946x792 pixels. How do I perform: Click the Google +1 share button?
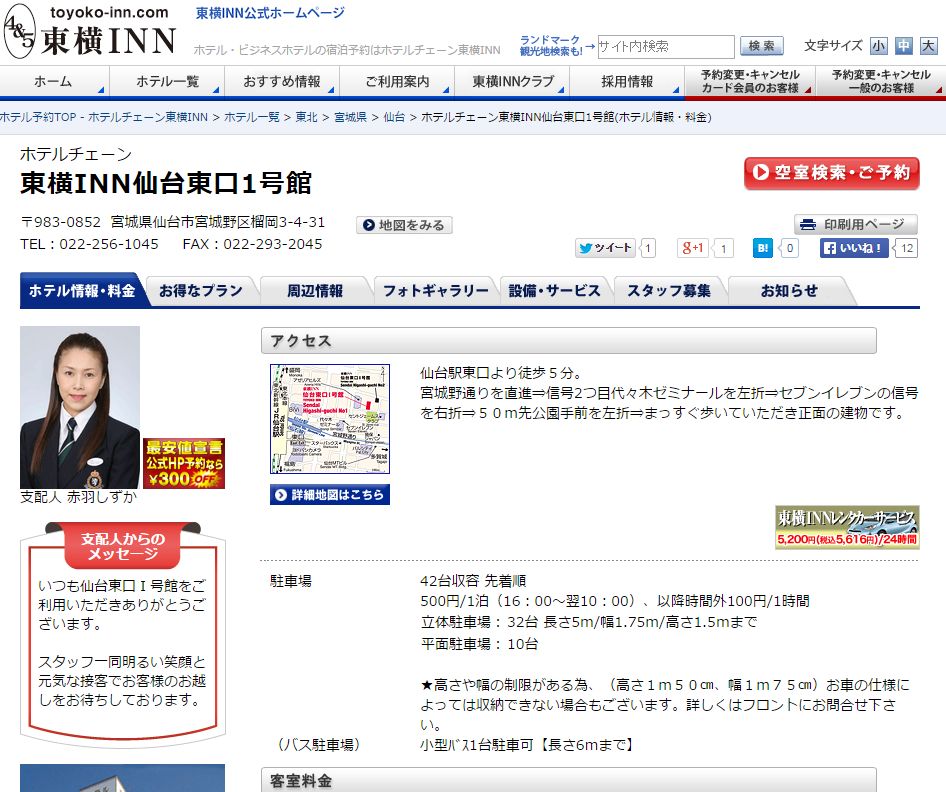[693, 248]
